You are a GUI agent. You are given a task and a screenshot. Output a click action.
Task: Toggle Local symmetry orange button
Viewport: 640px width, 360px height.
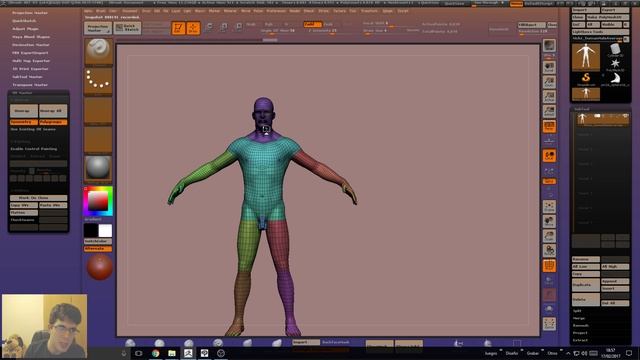(549, 156)
